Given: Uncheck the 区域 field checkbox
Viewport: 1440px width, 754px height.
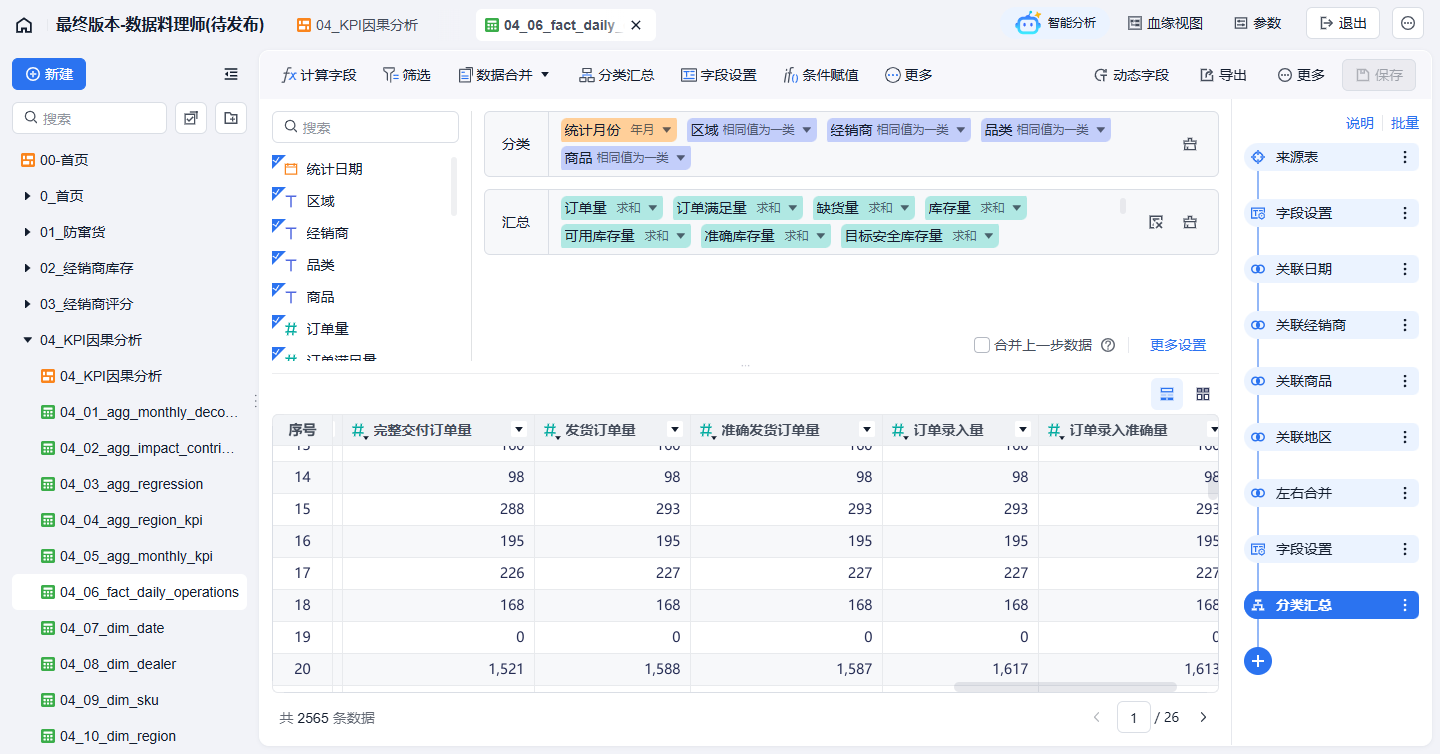Looking at the screenshot, I should point(279,195).
